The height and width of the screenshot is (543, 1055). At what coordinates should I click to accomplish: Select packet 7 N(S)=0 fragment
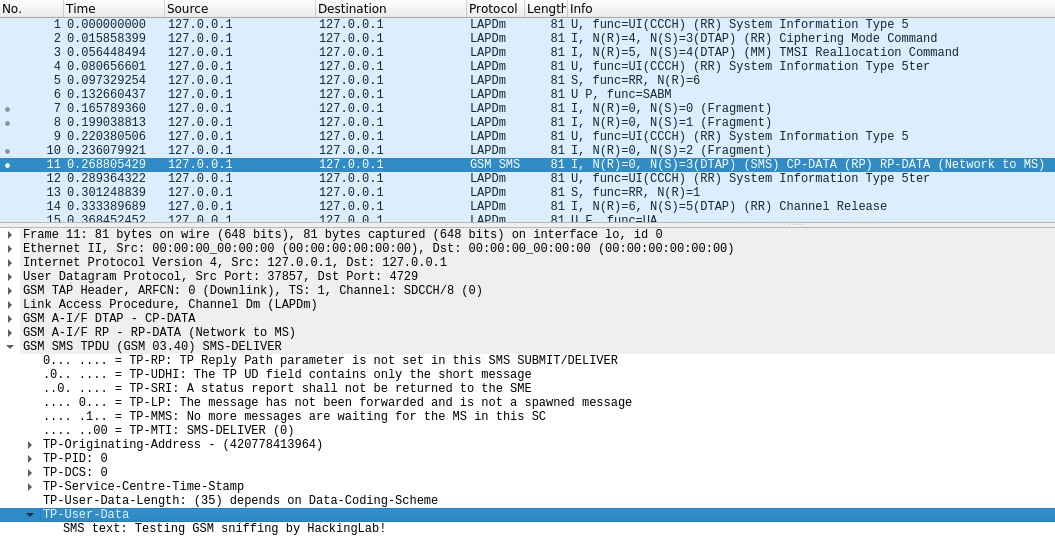coord(528,108)
